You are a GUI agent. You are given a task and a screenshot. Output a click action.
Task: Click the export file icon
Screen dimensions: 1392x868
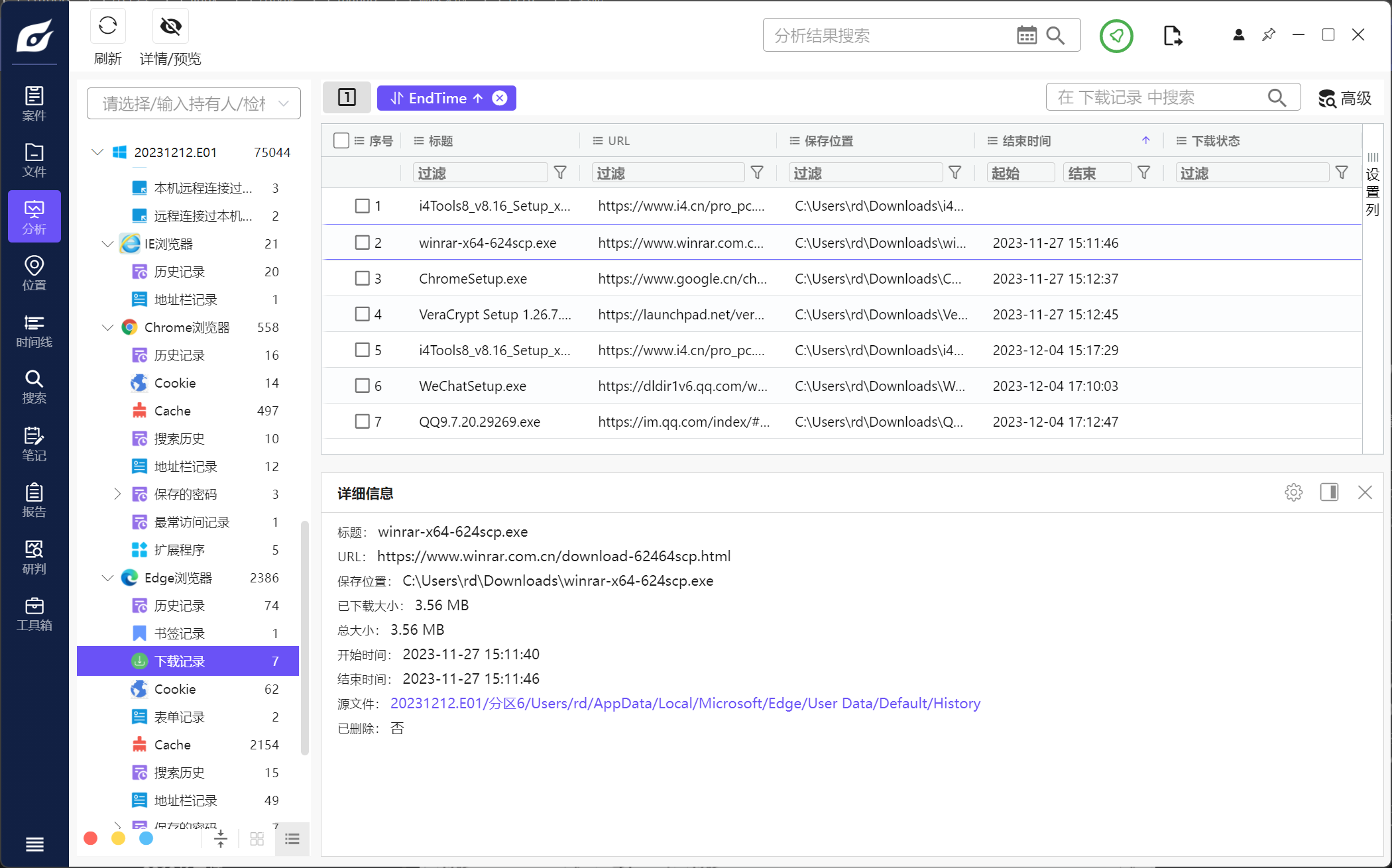coord(1172,36)
